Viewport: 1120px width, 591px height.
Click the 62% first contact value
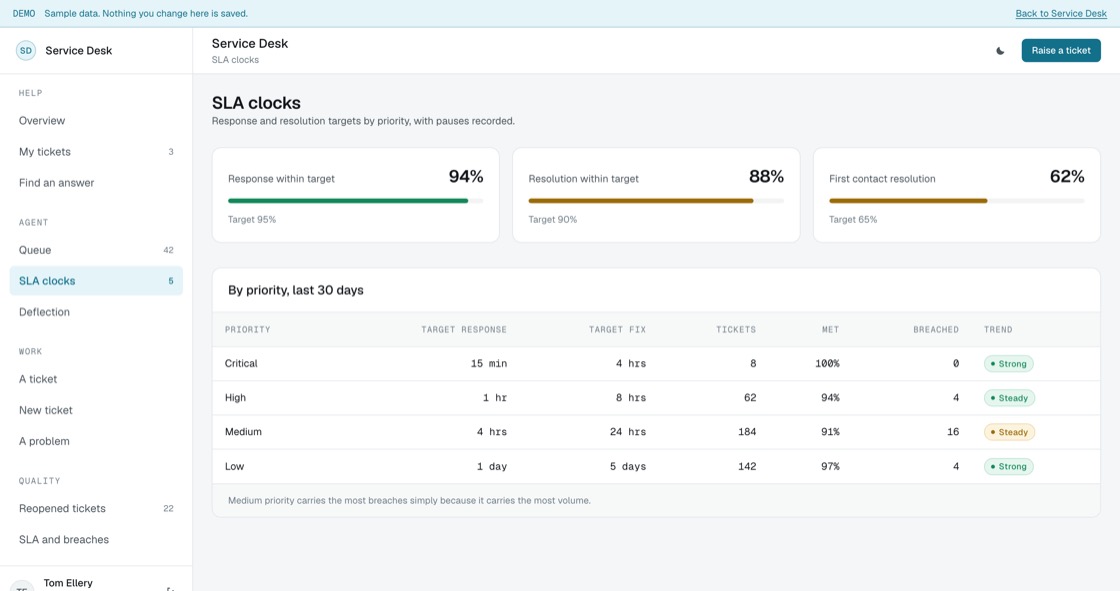1067,177
